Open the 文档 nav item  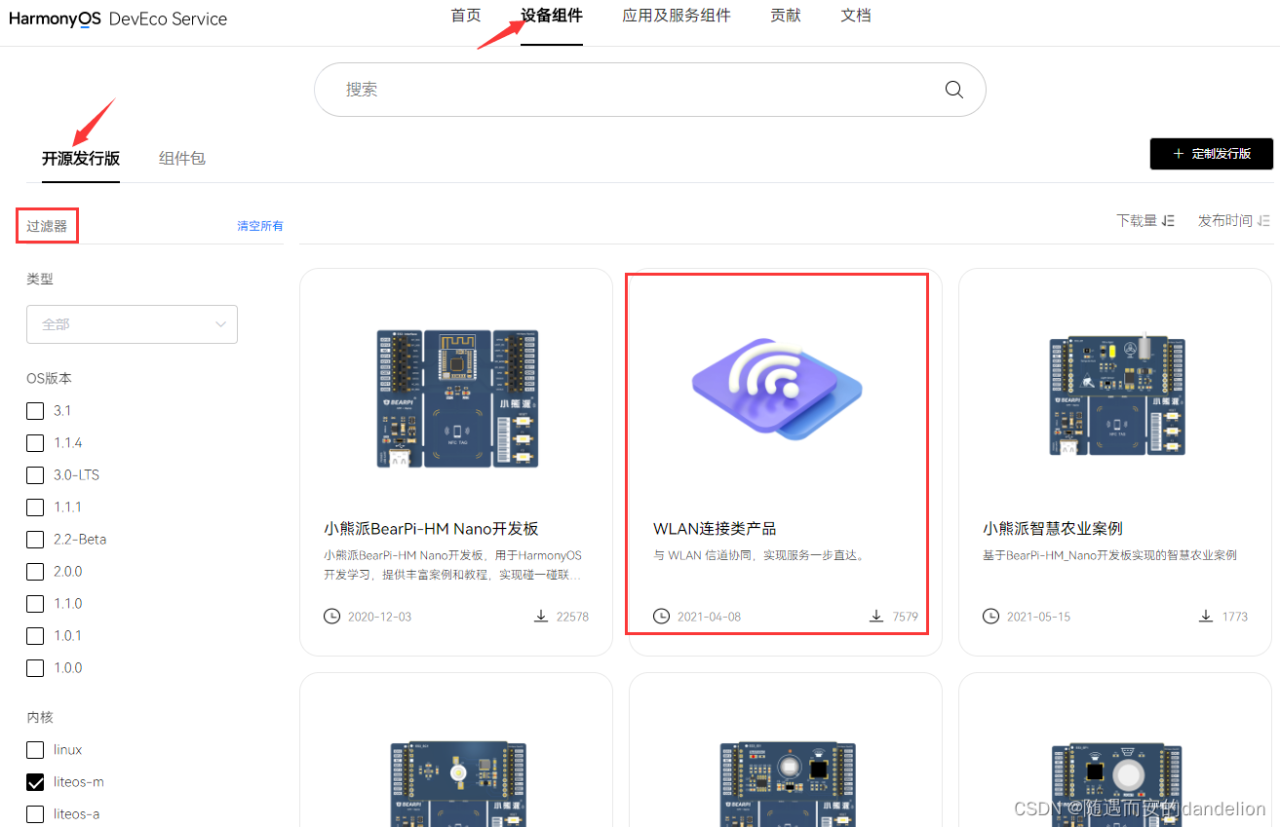coord(856,15)
